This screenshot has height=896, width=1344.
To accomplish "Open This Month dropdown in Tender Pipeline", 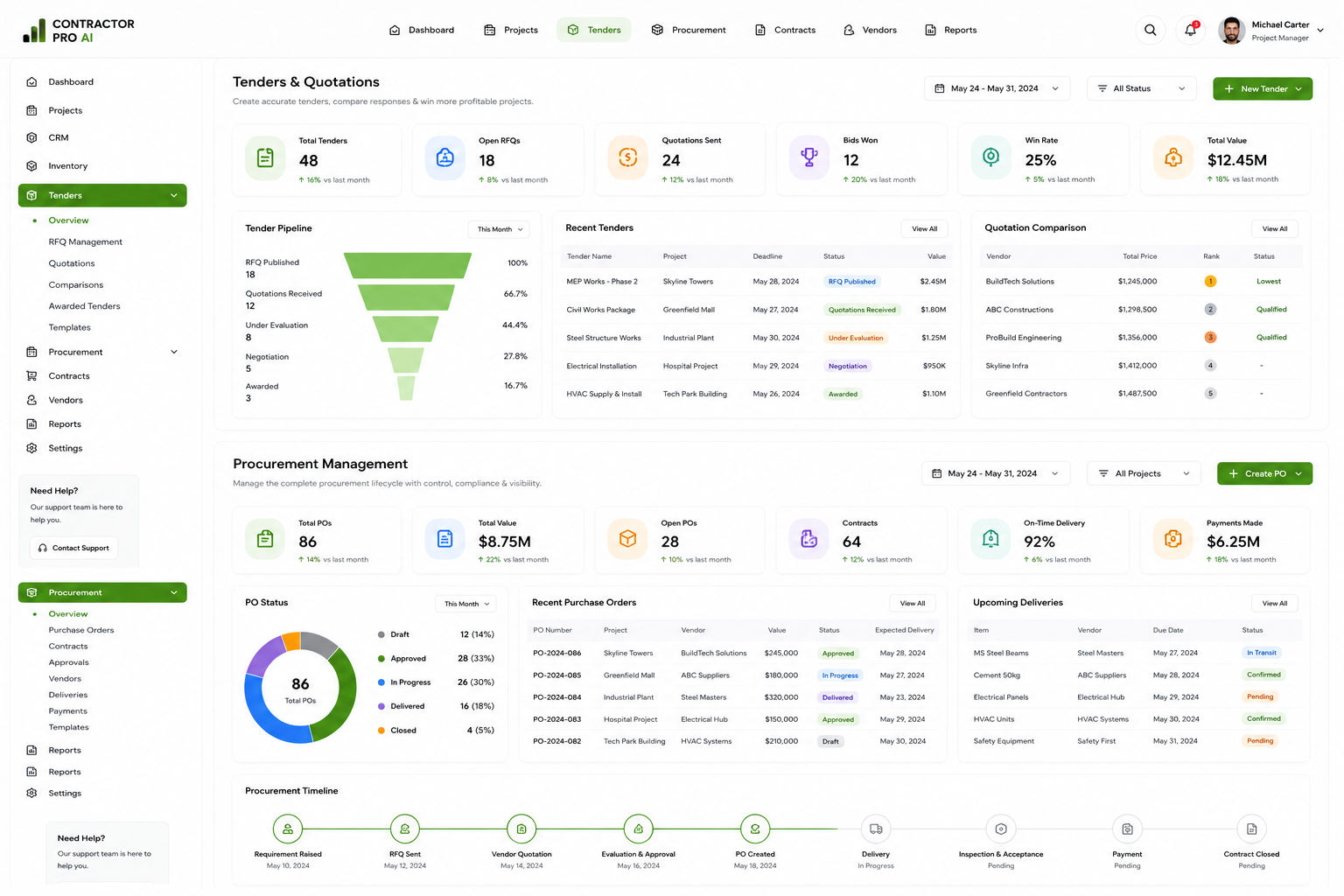I will [x=500, y=229].
